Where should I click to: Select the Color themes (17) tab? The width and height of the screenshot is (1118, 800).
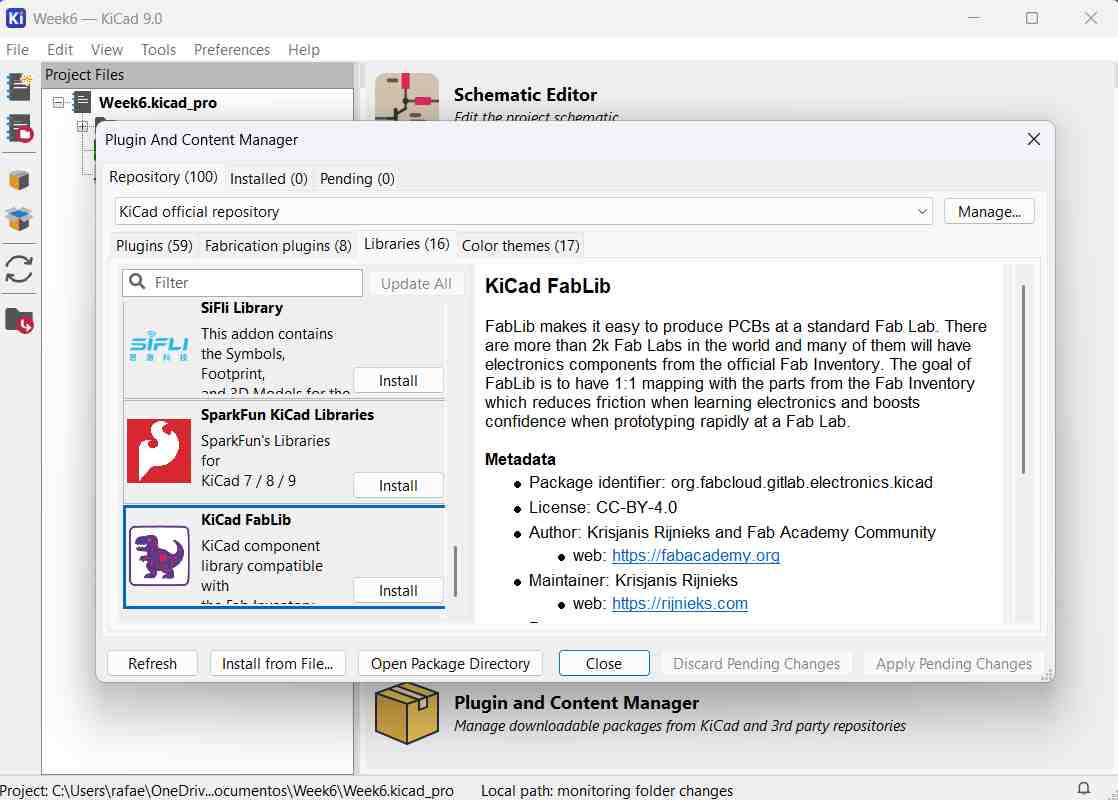coord(520,246)
